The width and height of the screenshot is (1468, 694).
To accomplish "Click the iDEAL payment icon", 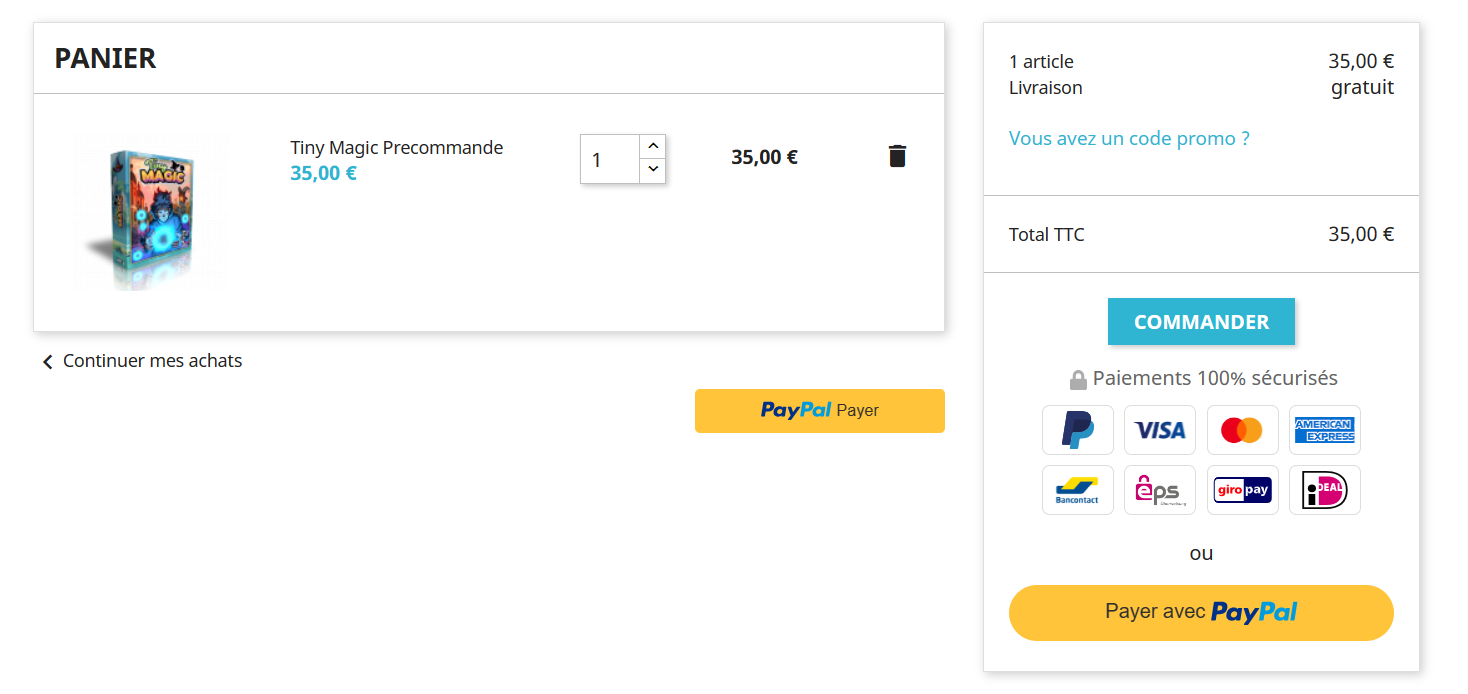I will pyautogui.click(x=1324, y=490).
